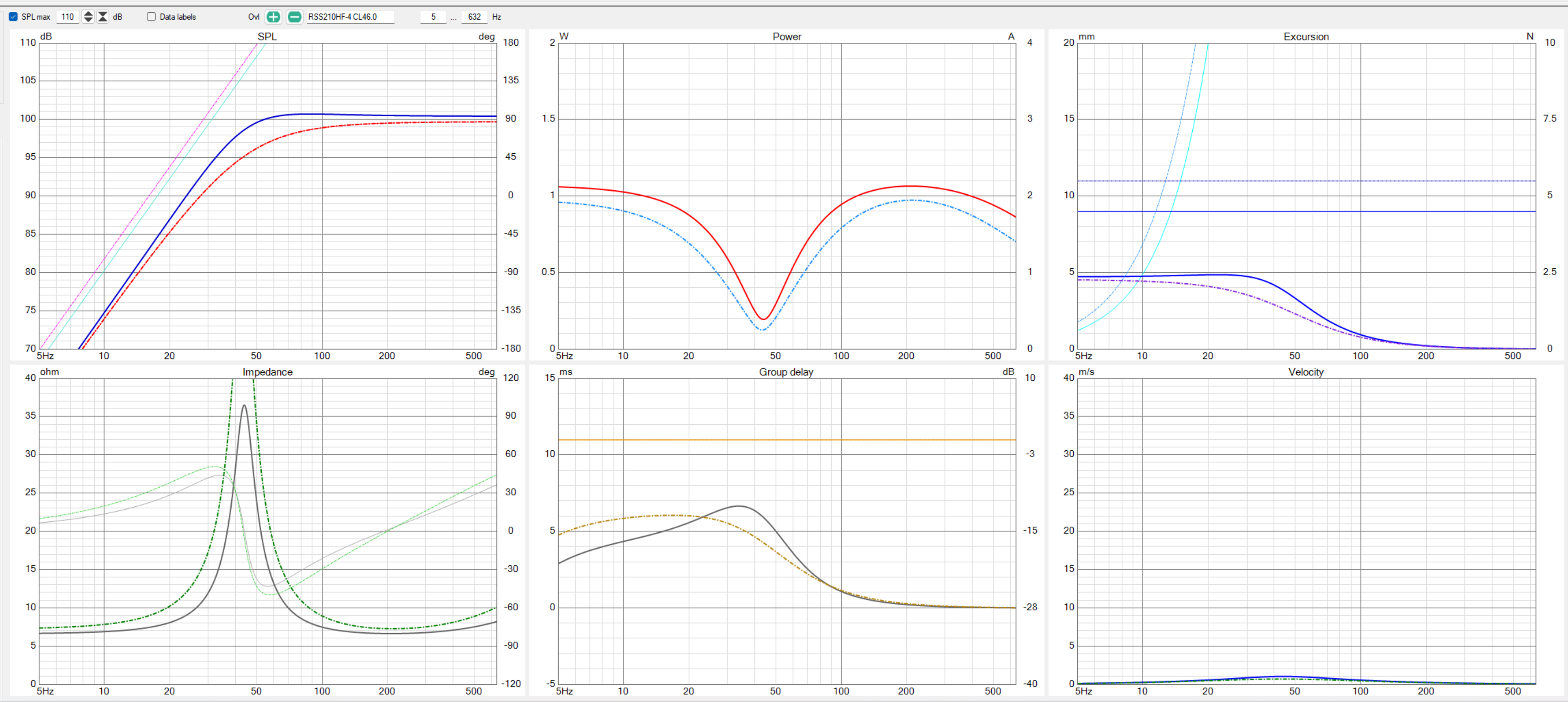
Task: Click the overlay name field RSS210HF-4 CL46.0
Action: pos(350,16)
